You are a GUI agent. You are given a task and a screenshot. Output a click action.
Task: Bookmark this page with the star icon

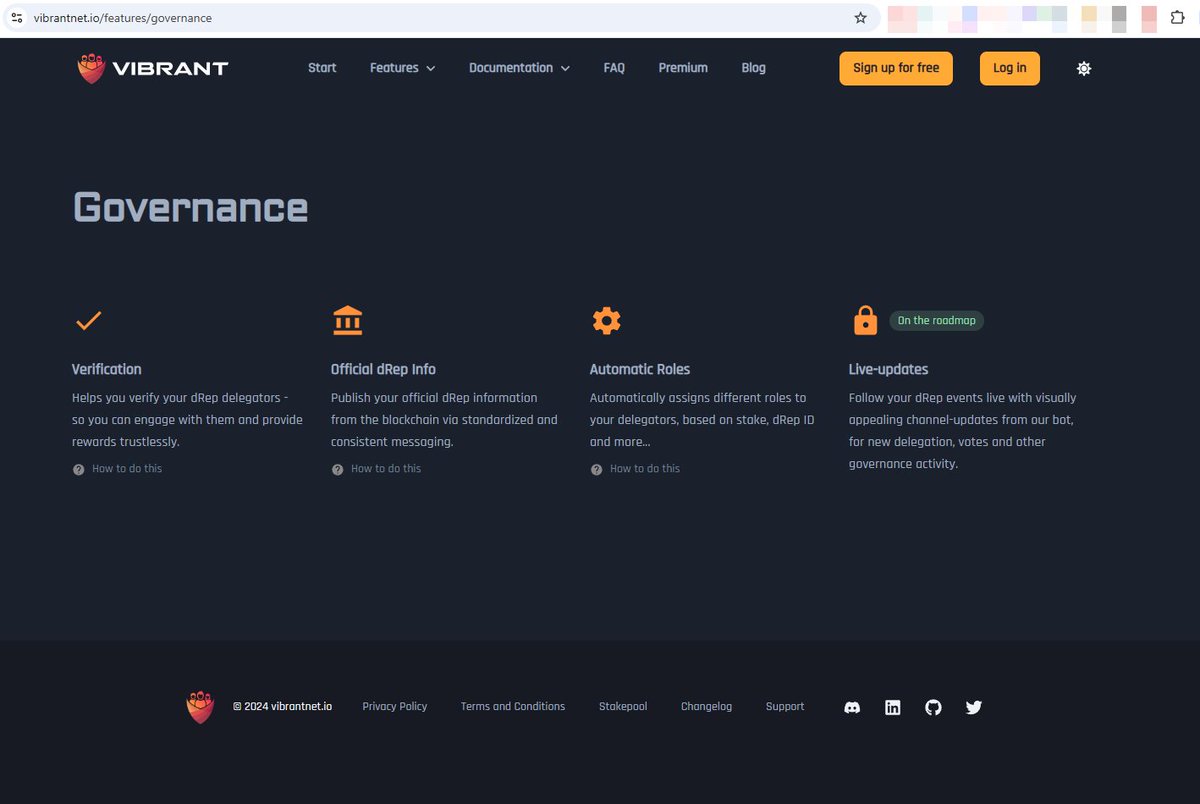[860, 18]
